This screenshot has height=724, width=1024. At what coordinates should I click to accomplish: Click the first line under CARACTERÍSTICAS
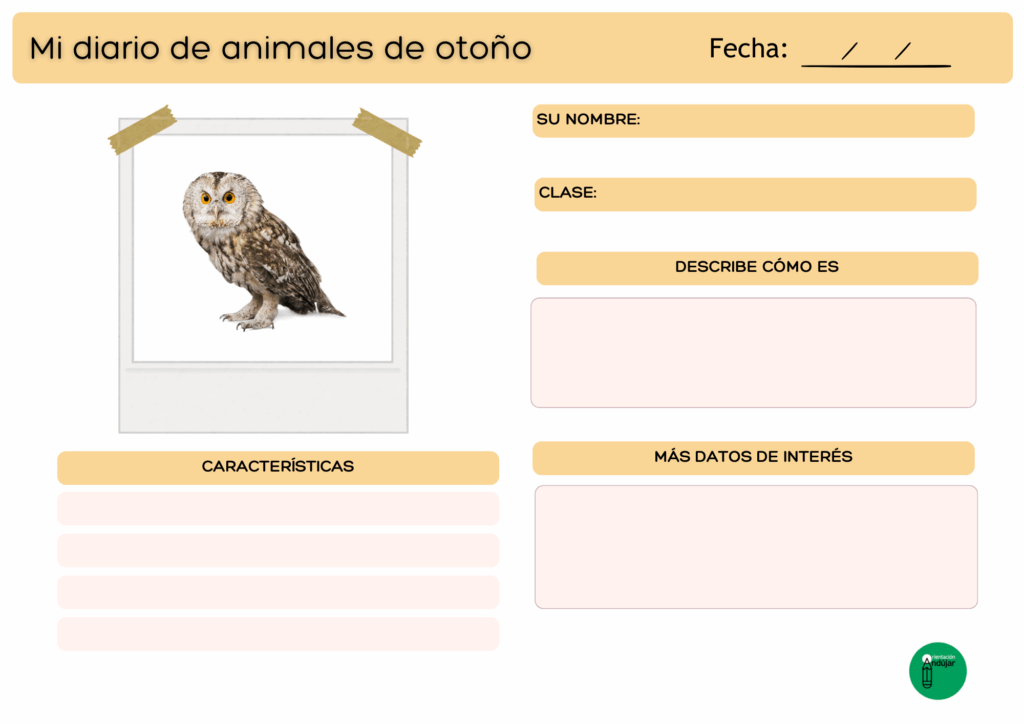tap(278, 508)
